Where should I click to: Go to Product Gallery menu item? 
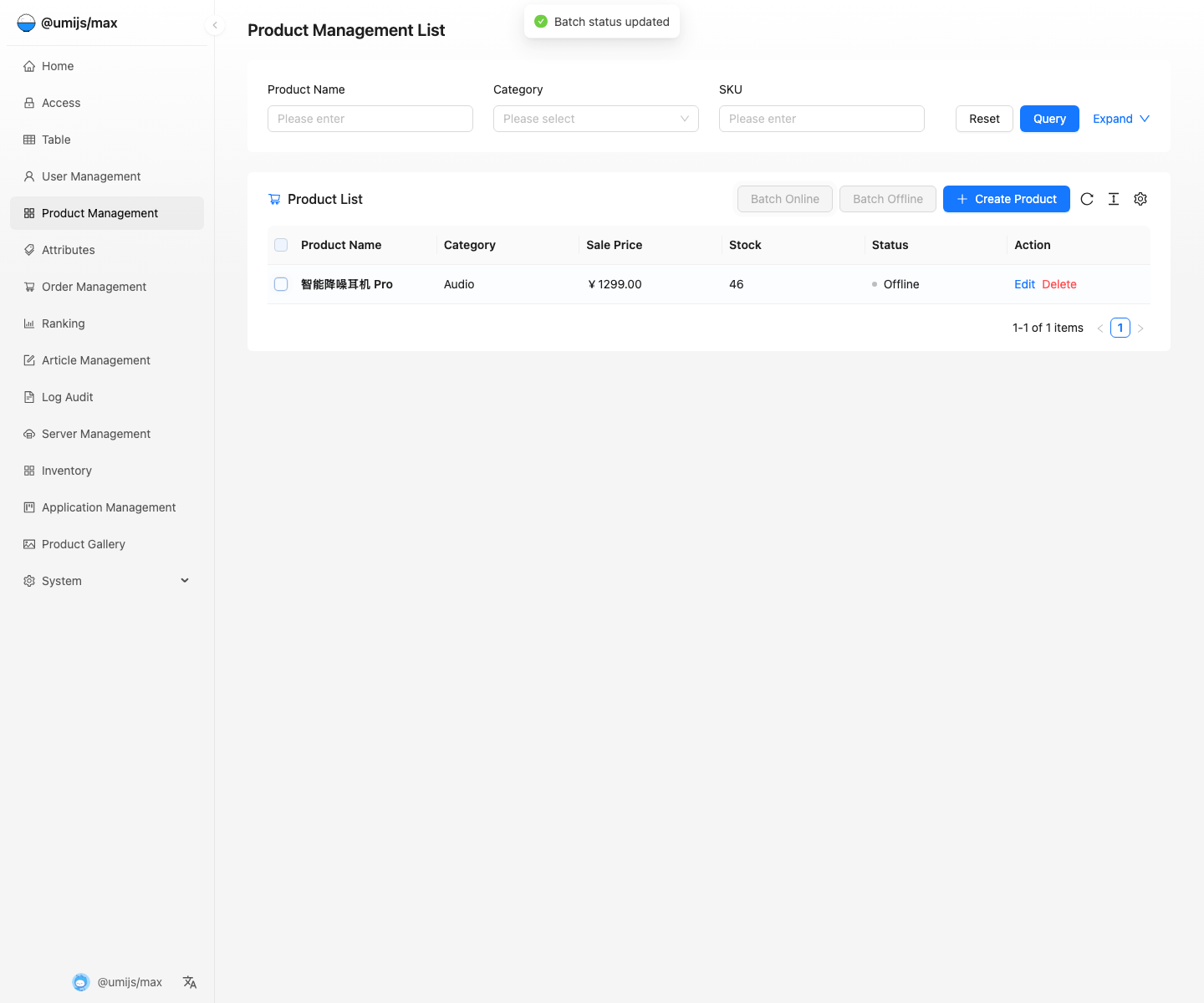[x=84, y=544]
